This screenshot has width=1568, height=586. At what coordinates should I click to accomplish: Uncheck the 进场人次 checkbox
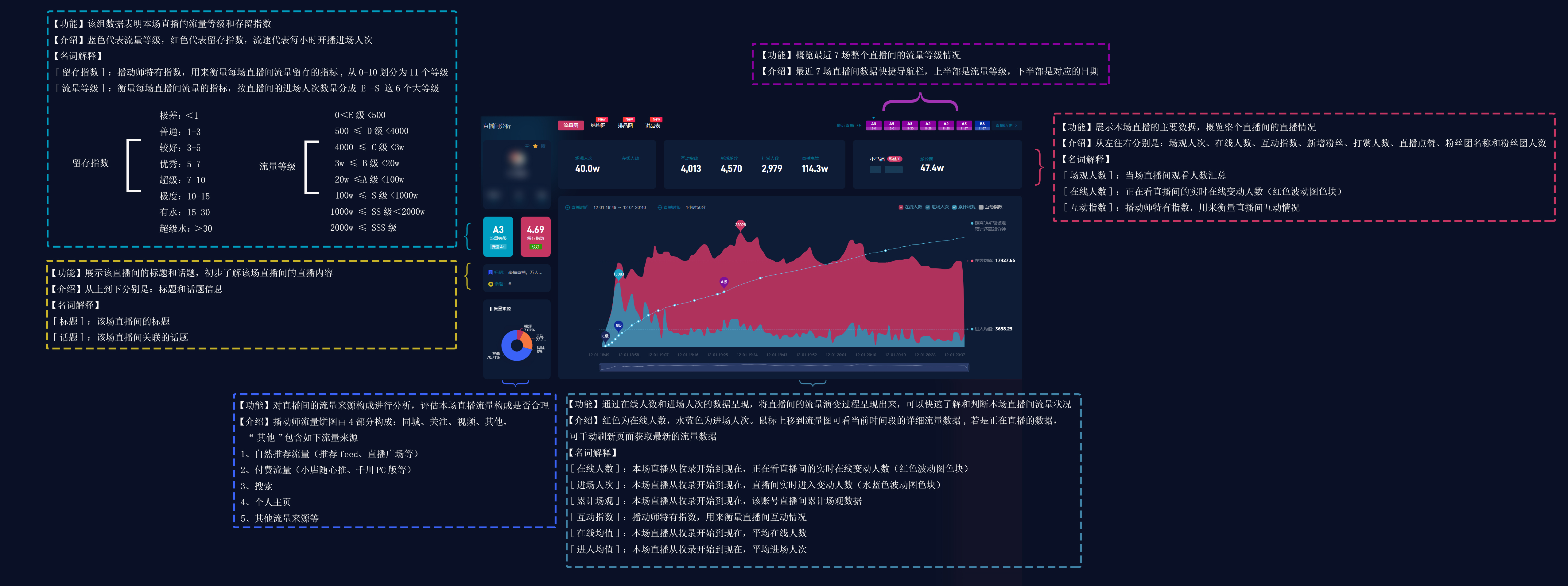(x=928, y=207)
